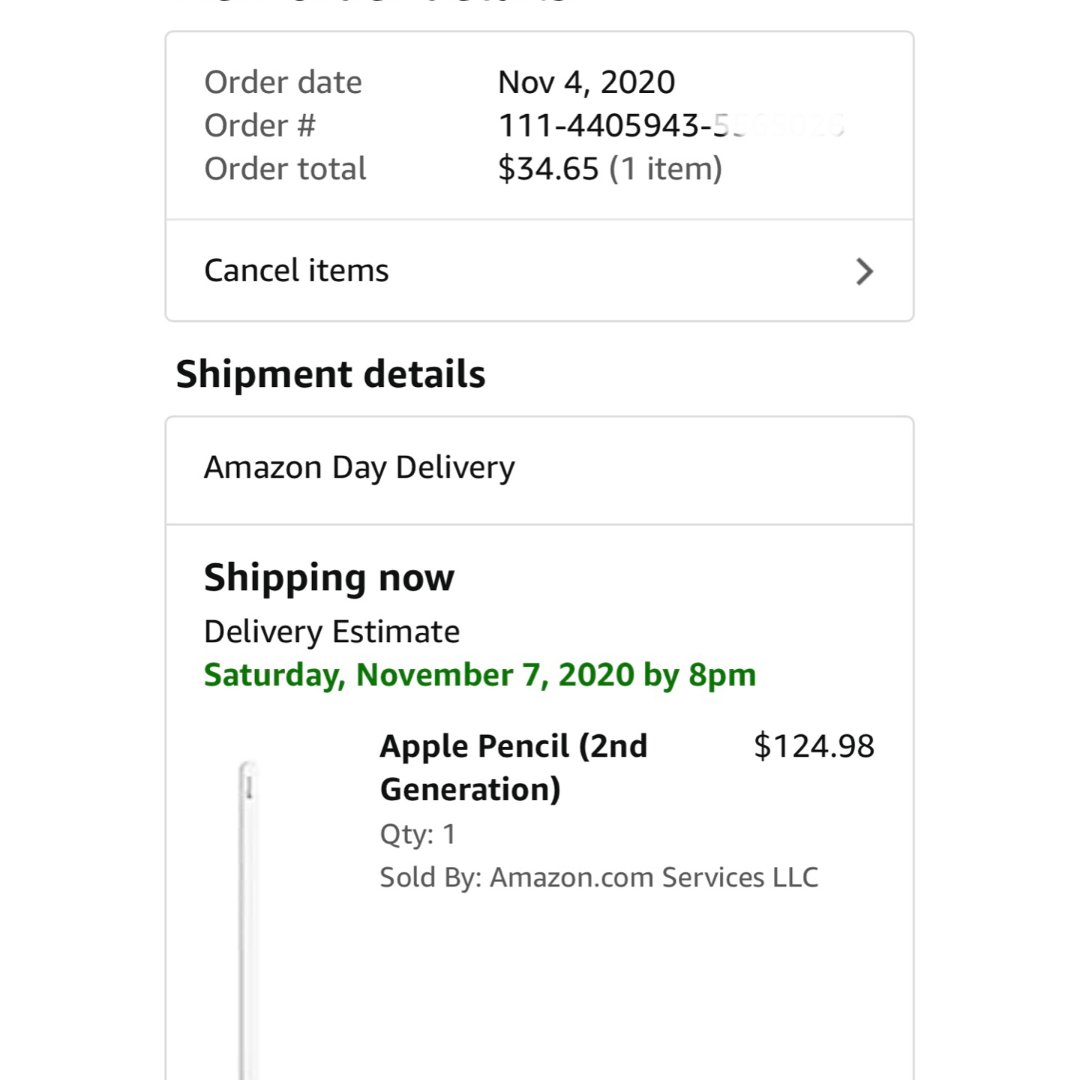Tap Sold By: Amazon.com Services LLC
The image size is (1080, 1080).
(x=599, y=878)
